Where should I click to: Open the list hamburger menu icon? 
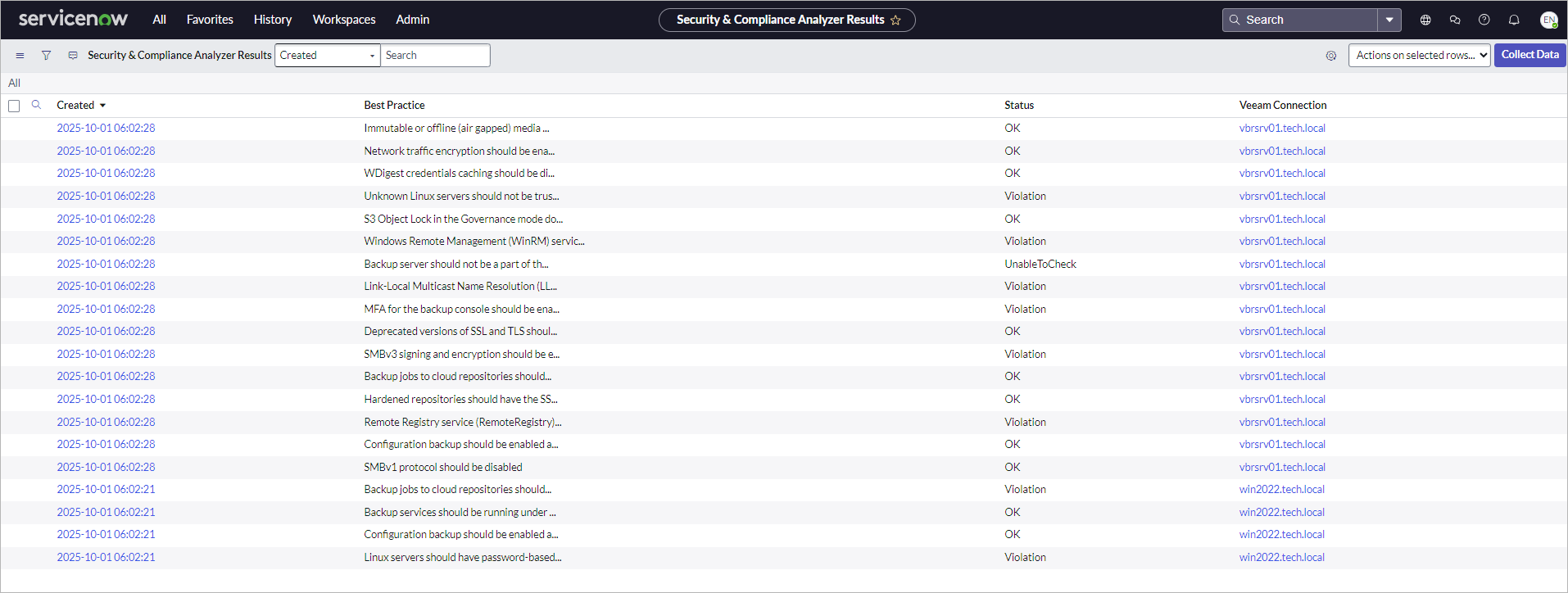coord(20,56)
